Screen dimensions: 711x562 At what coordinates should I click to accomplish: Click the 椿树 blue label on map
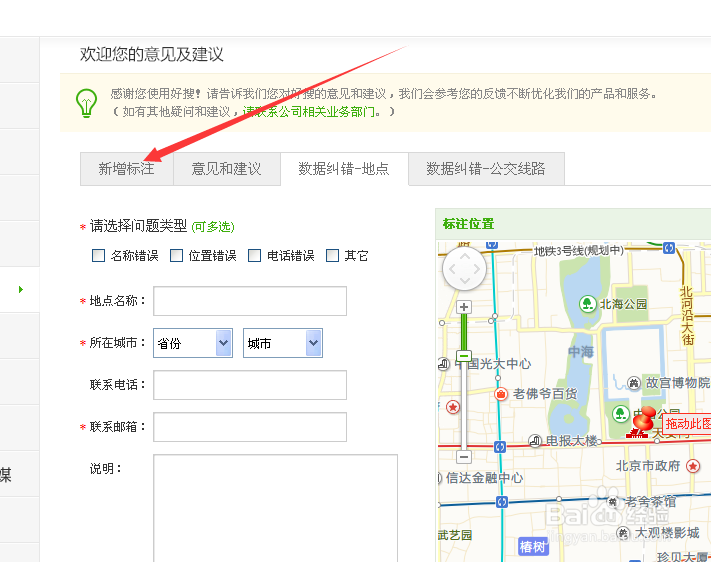coord(533,547)
